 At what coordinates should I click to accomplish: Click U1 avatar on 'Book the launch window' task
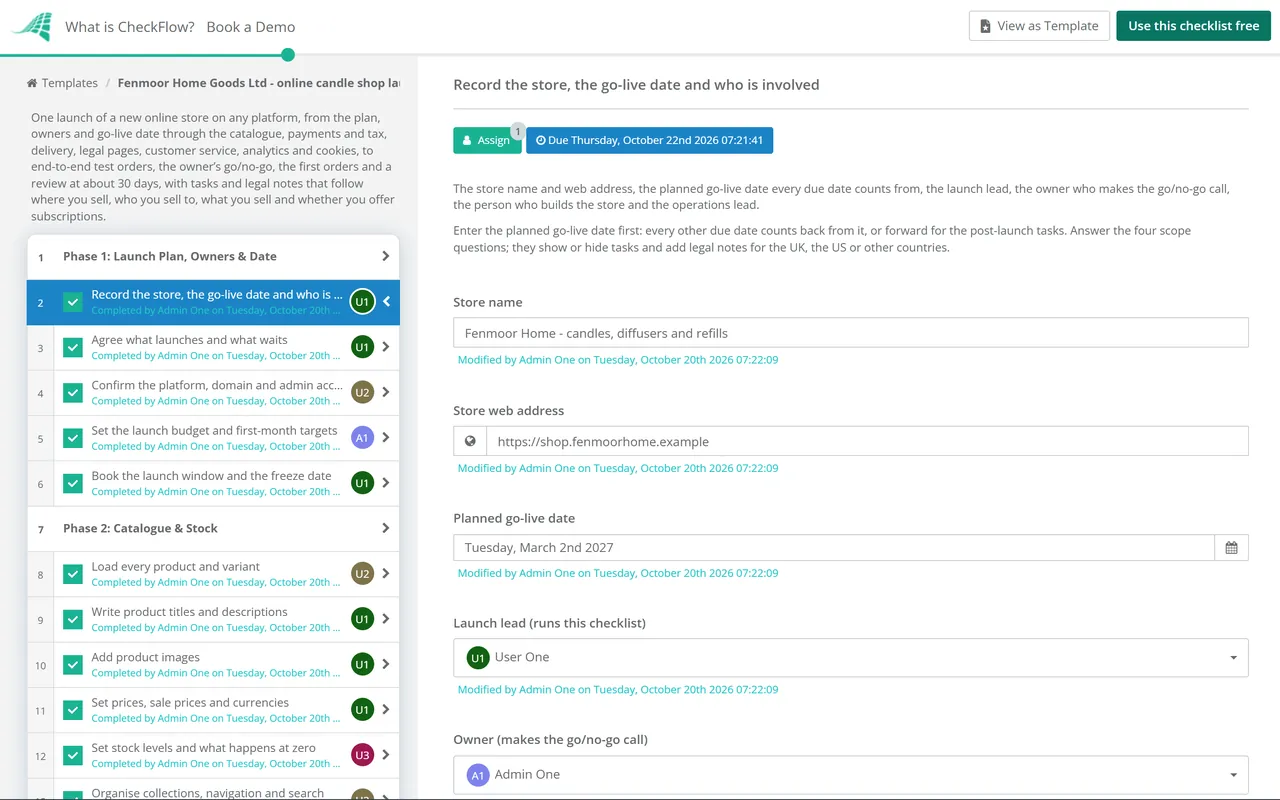point(362,483)
